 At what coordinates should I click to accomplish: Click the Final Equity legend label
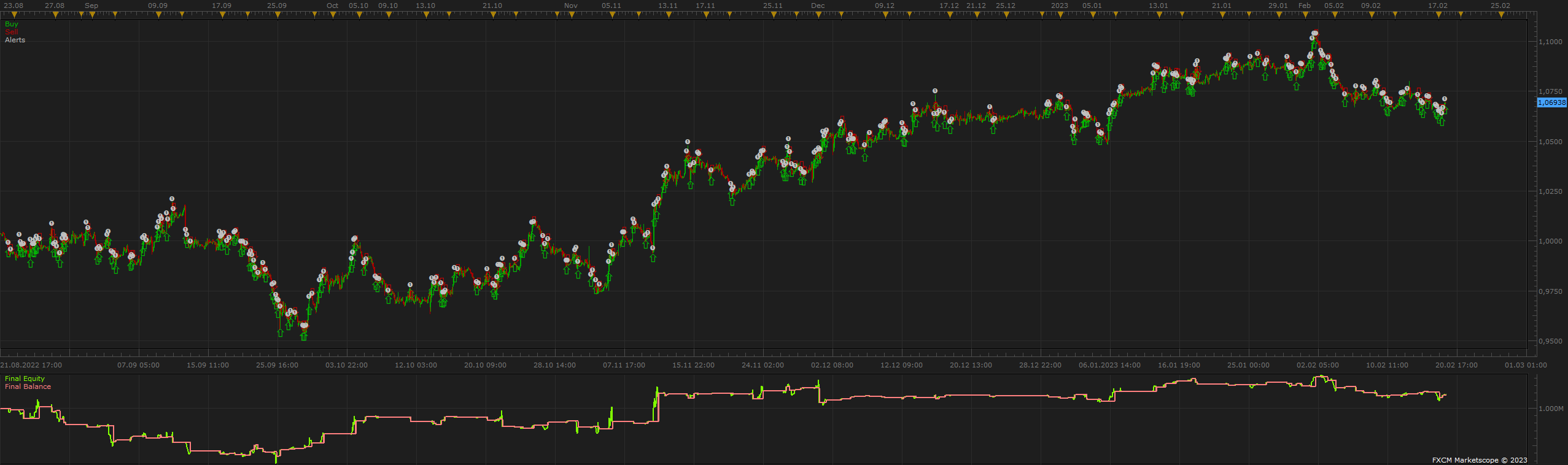(x=25, y=379)
